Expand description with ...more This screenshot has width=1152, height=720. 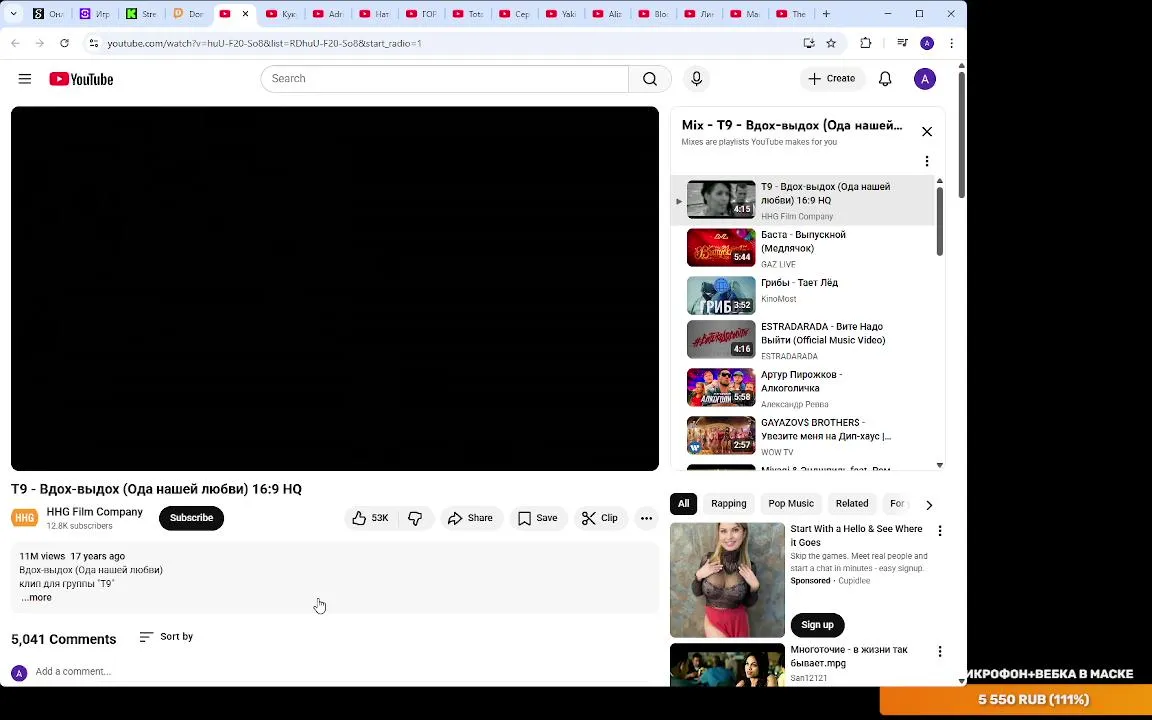36,597
